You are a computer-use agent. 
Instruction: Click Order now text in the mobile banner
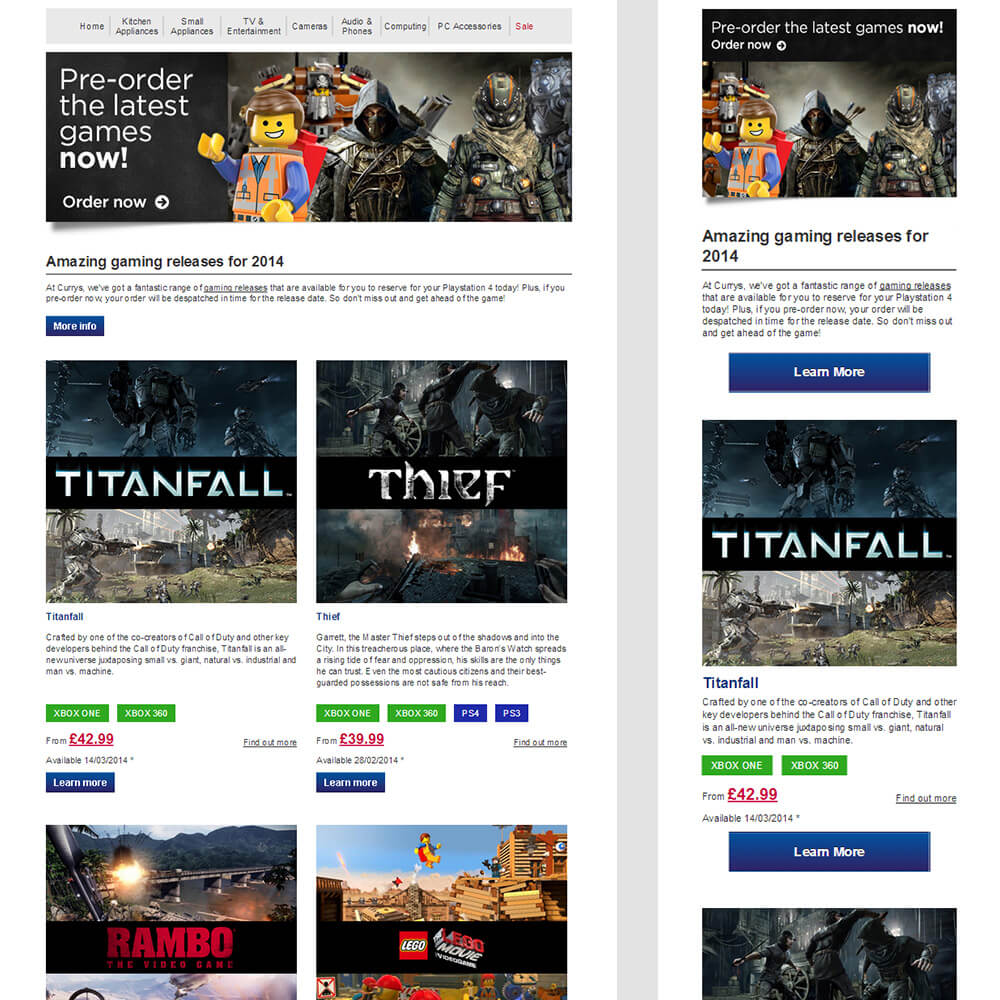click(741, 45)
